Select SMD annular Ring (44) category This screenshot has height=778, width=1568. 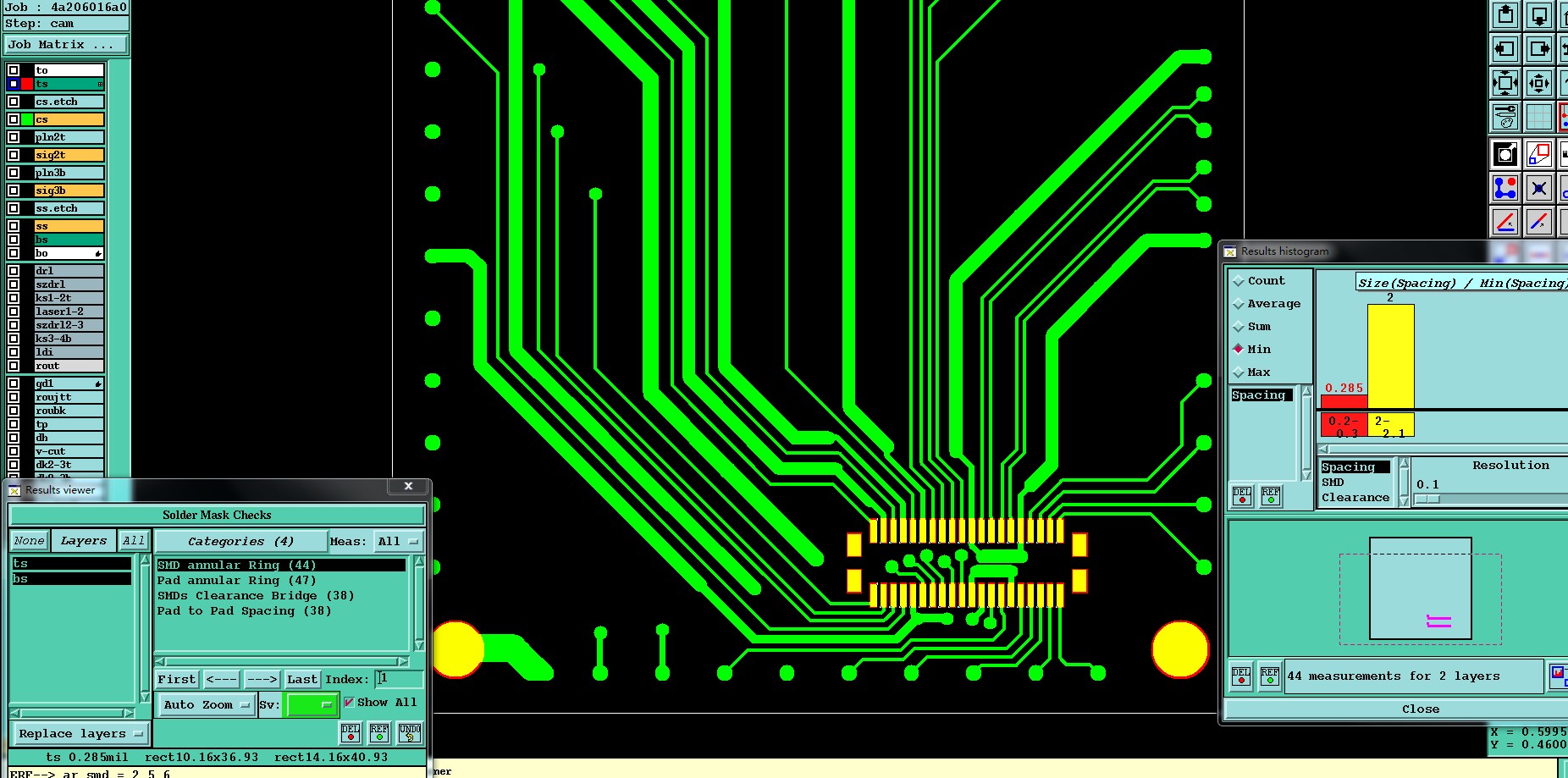click(281, 566)
